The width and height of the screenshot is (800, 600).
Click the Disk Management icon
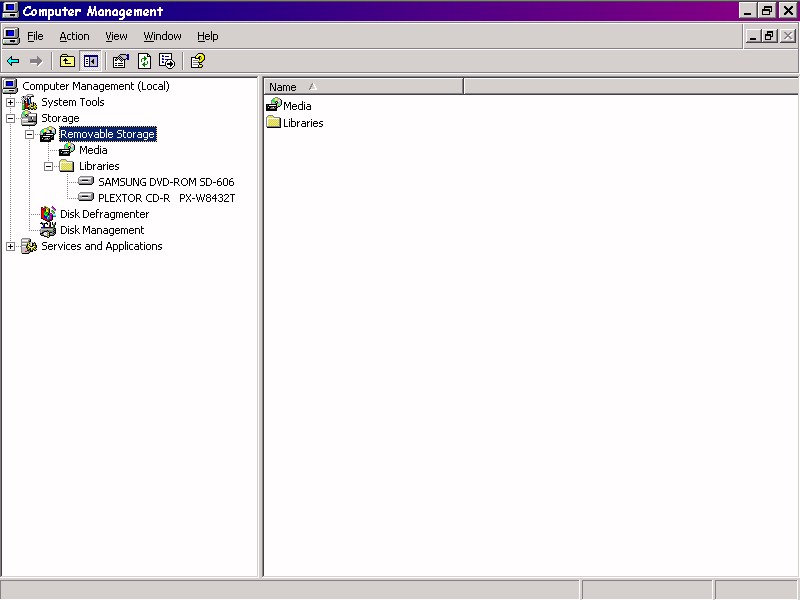48,230
